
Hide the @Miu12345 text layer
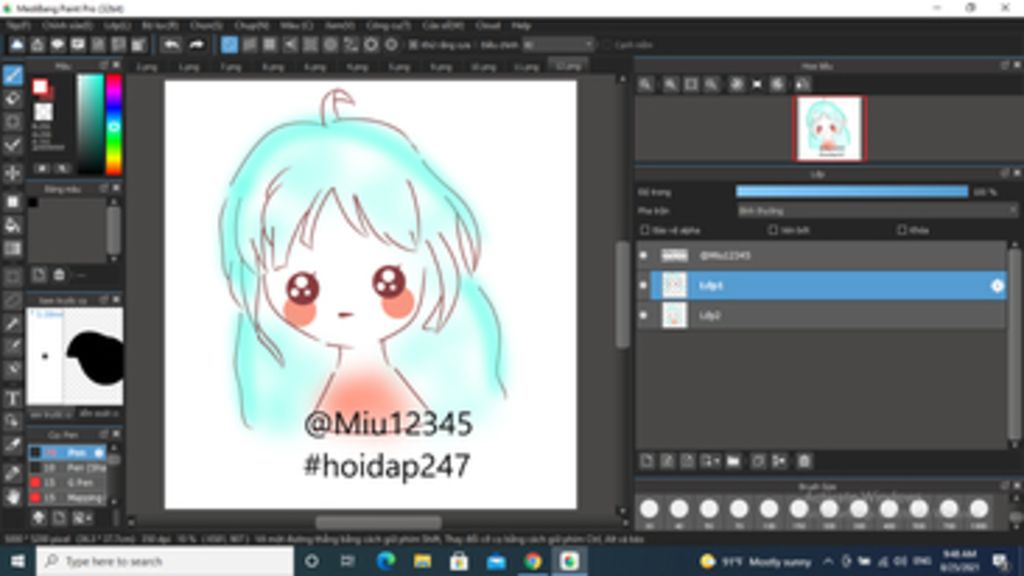[644, 255]
